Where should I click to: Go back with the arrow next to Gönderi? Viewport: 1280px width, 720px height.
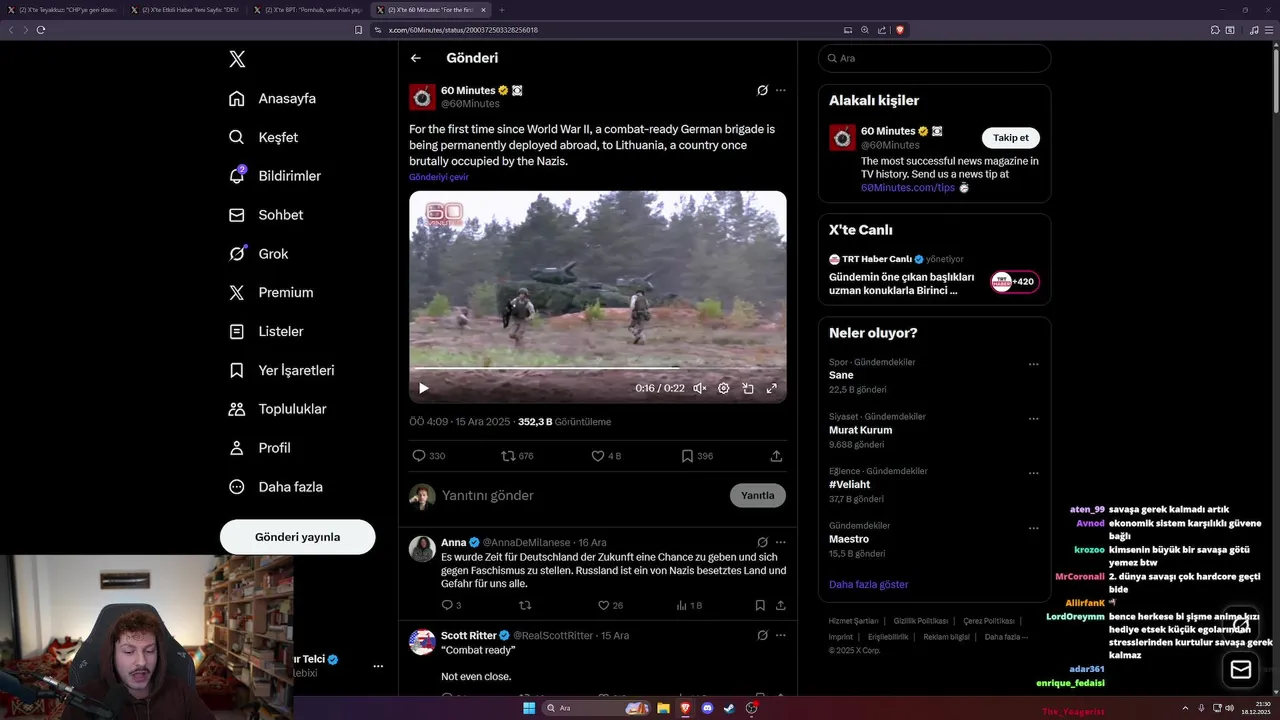pos(416,58)
